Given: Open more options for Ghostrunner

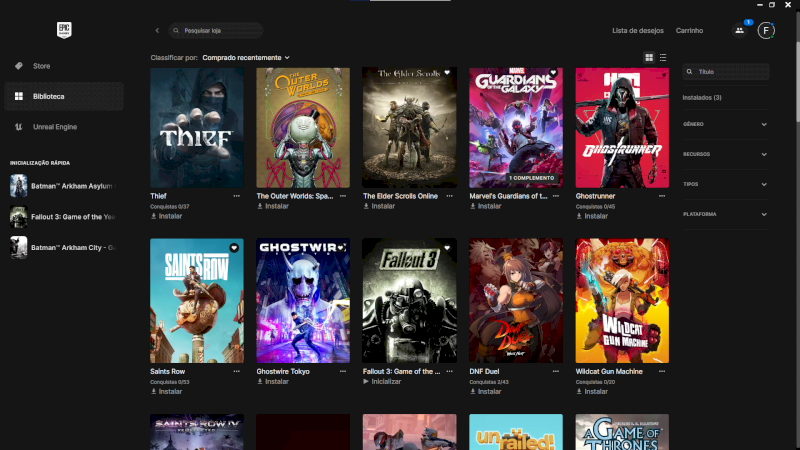Looking at the screenshot, I should tap(663, 196).
